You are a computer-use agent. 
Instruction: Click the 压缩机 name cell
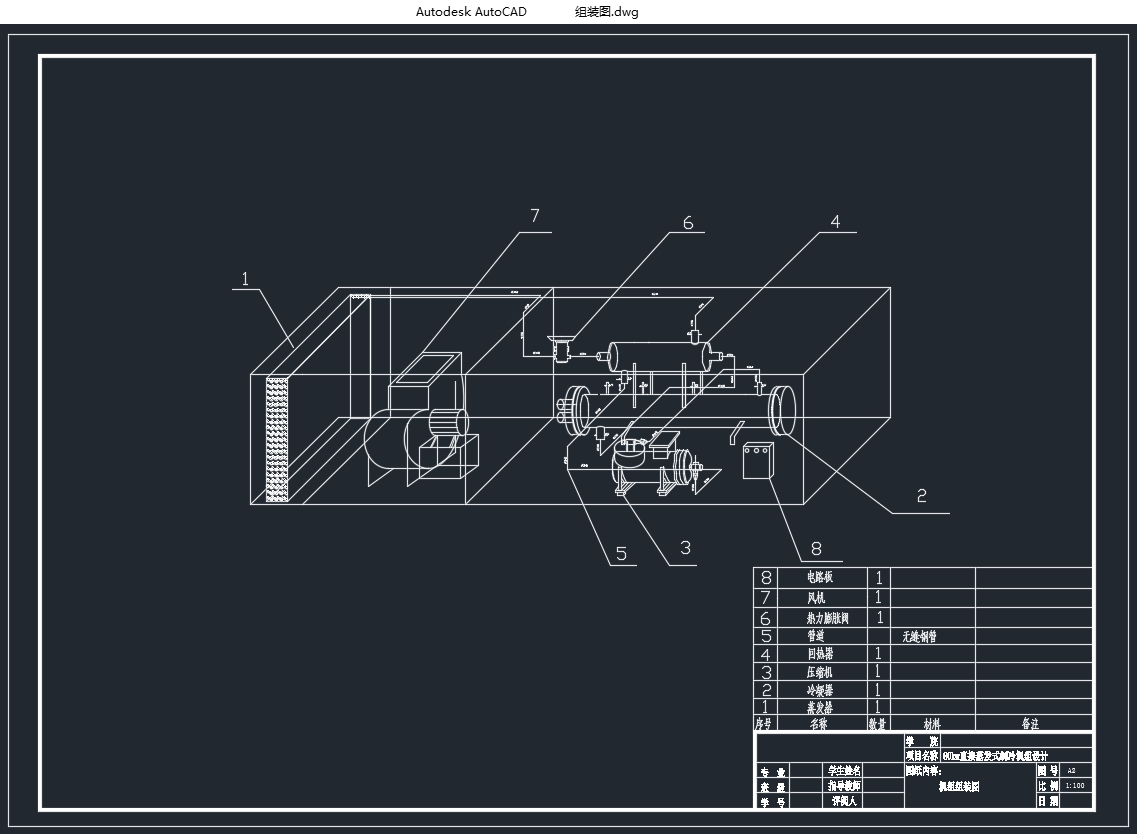819,673
